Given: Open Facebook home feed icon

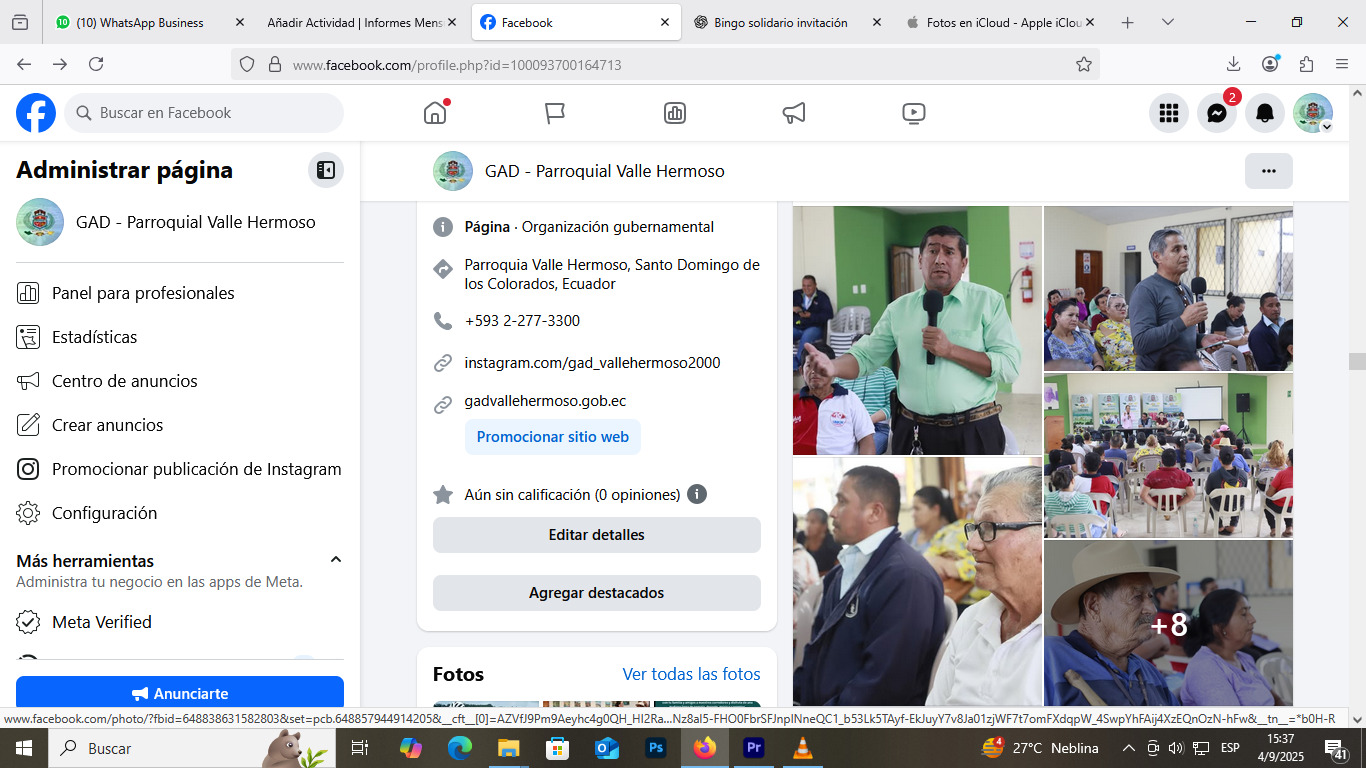Looking at the screenshot, I should tap(435, 113).
